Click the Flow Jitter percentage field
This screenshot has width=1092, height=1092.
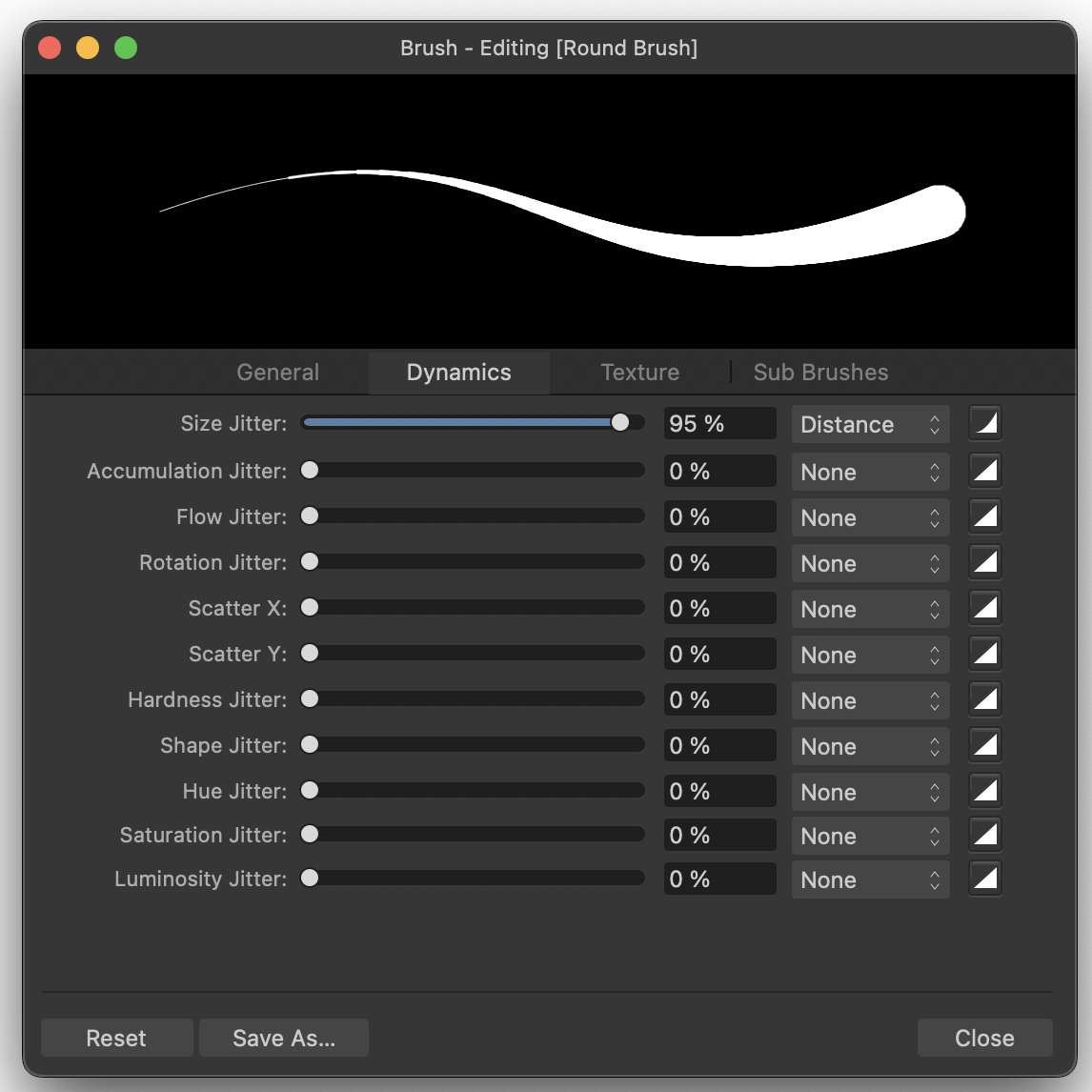[720, 516]
